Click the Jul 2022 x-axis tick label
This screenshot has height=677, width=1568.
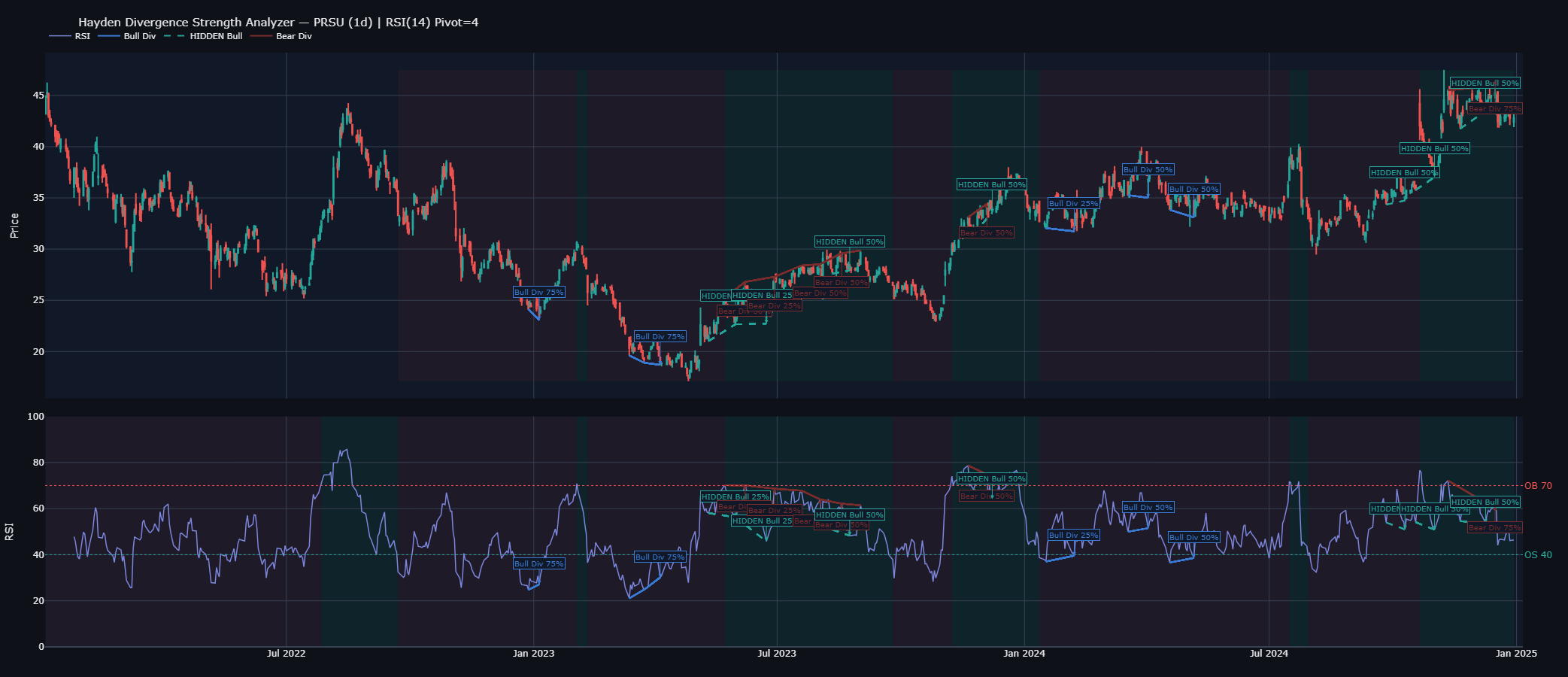(x=286, y=653)
